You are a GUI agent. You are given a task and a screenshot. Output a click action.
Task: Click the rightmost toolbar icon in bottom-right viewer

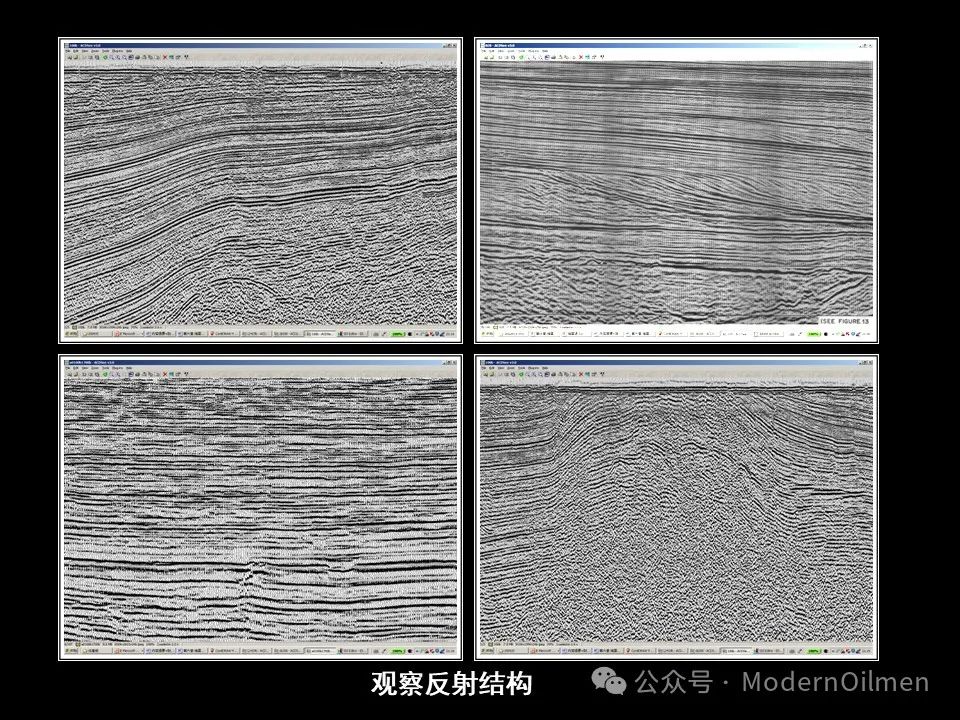point(602,374)
